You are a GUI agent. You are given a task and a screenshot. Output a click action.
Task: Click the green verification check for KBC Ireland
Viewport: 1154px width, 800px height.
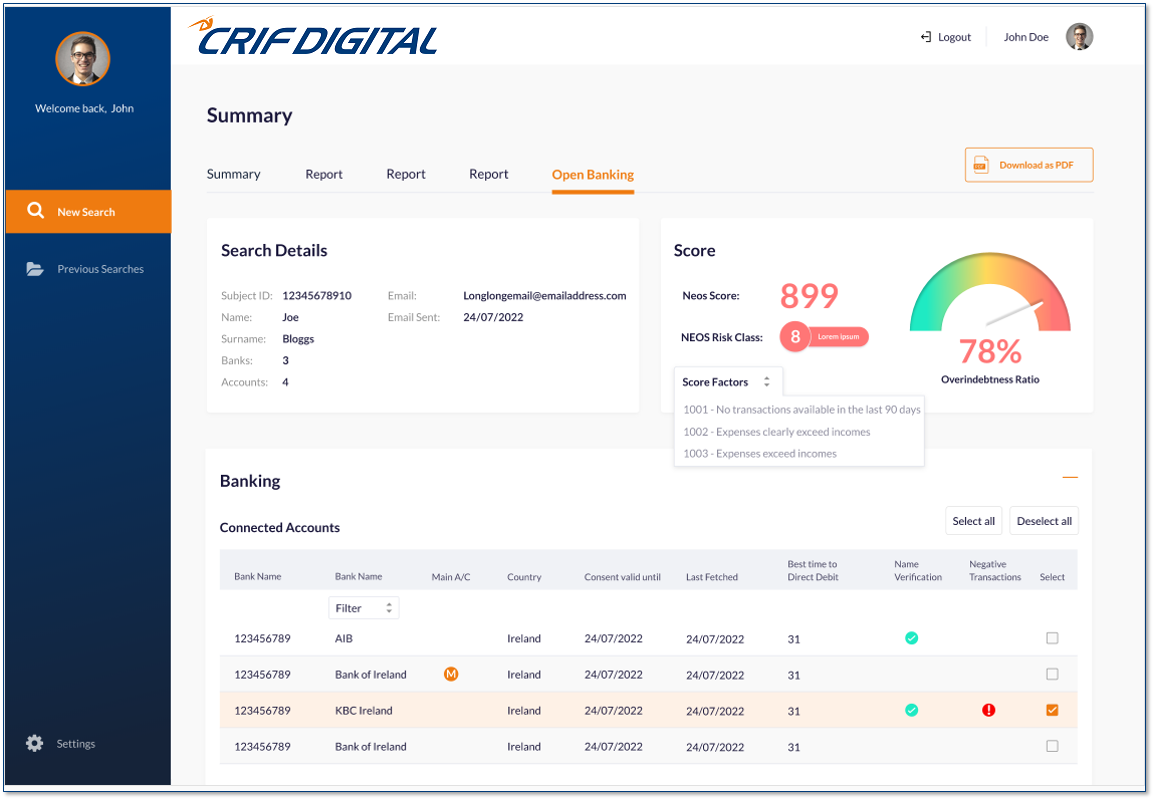(911, 710)
